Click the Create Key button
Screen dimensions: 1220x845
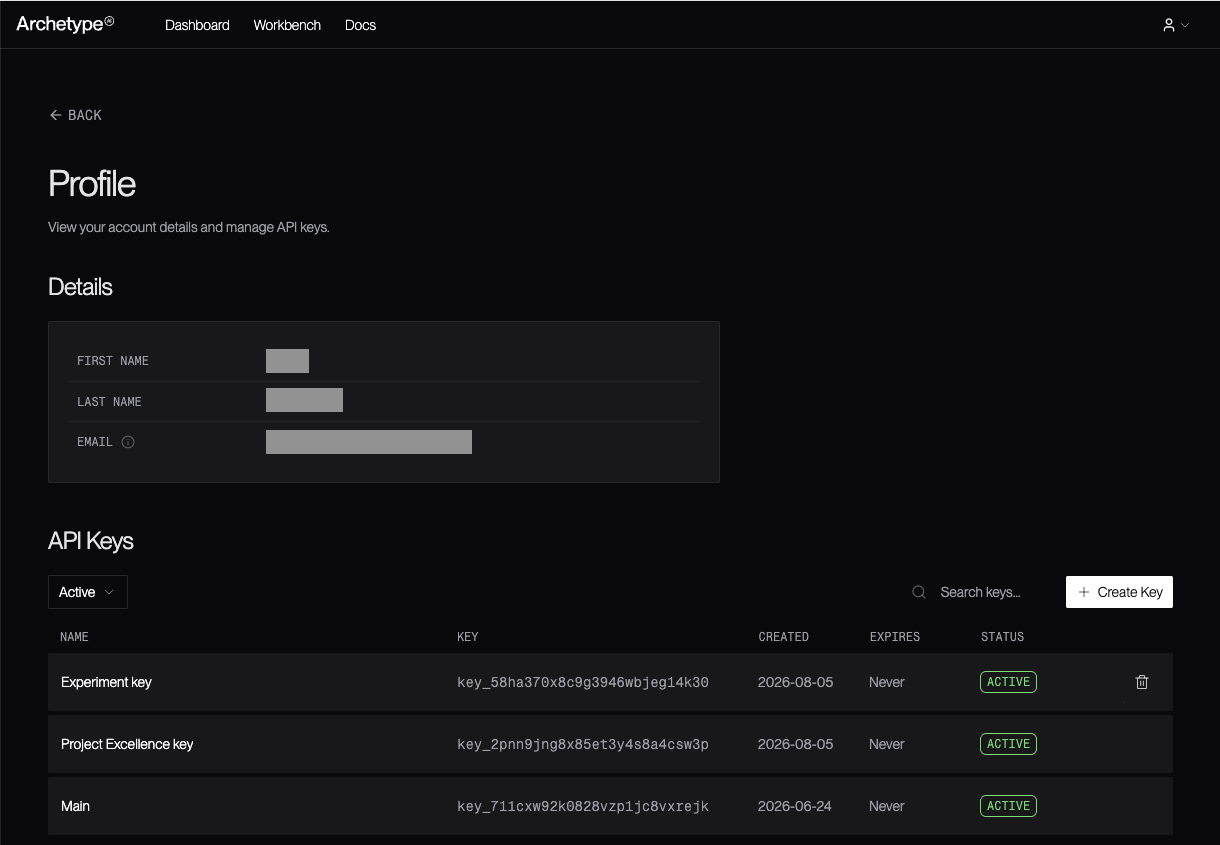point(1119,592)
